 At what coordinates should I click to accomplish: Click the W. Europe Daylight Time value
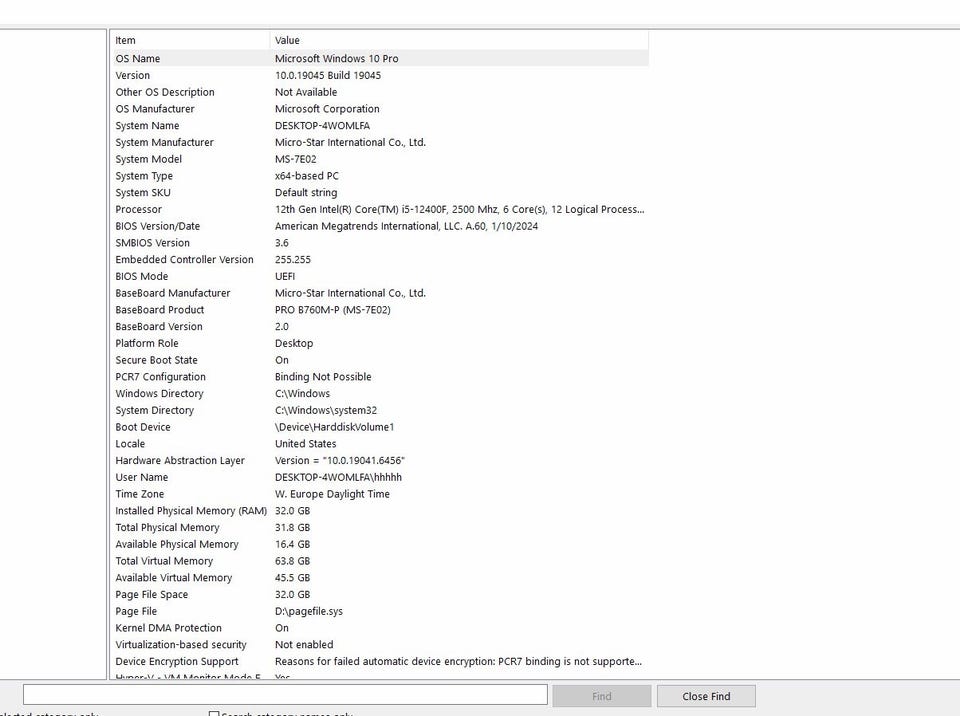tap(332, 494)
